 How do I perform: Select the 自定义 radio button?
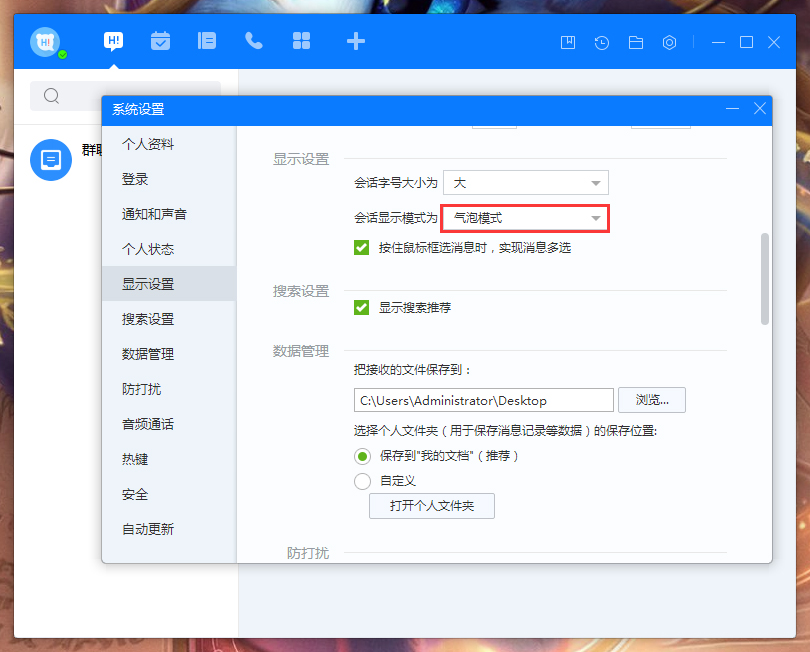pos(361,481)
